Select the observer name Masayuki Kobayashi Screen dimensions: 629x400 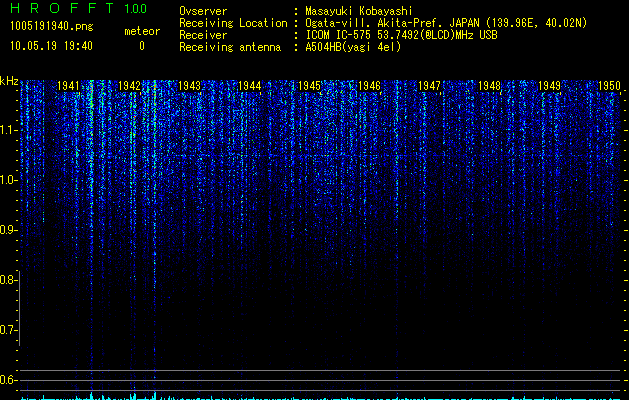point(359,11)
